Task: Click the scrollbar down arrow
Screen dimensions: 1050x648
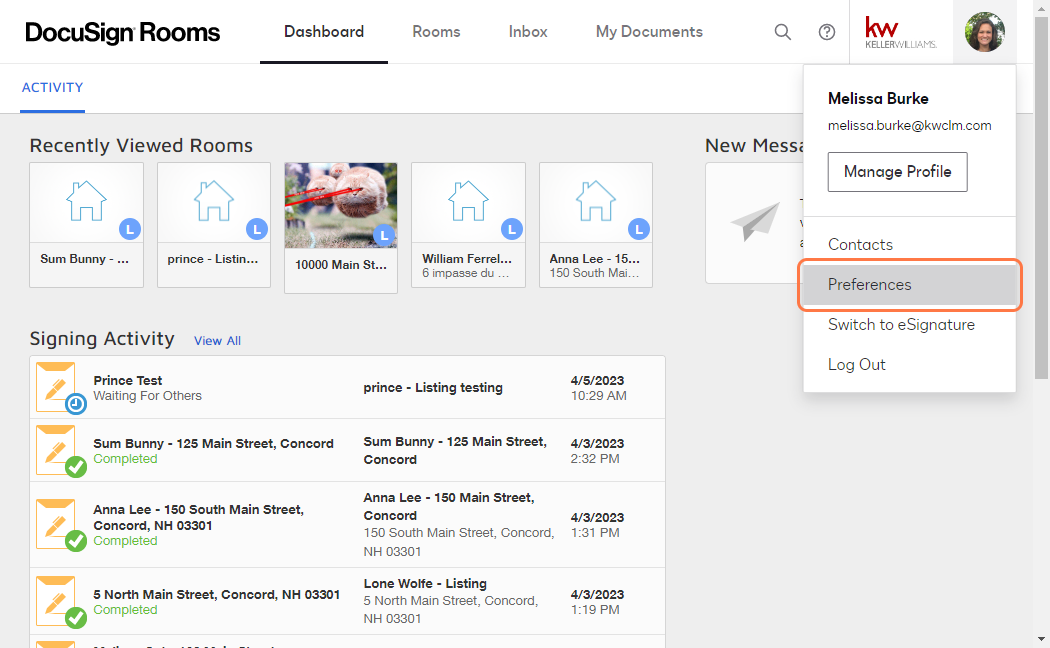Action: point(1041,640)
